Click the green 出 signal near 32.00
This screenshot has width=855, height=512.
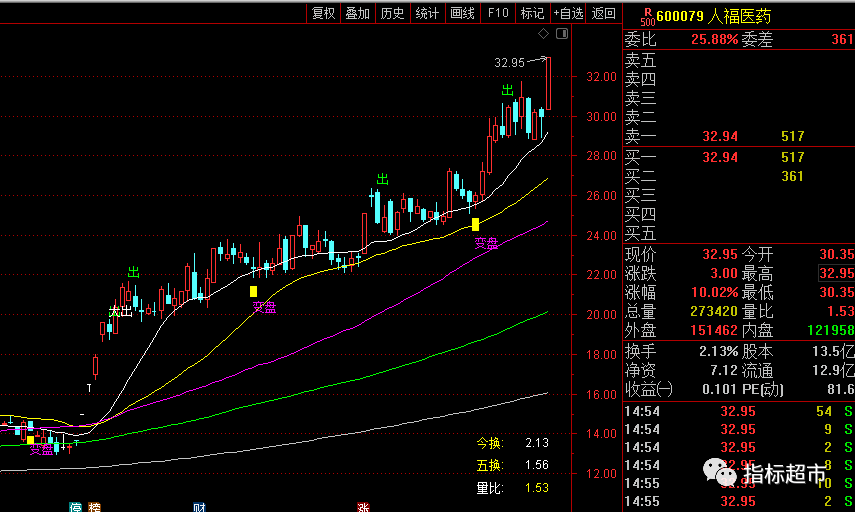tap(508, 90)
